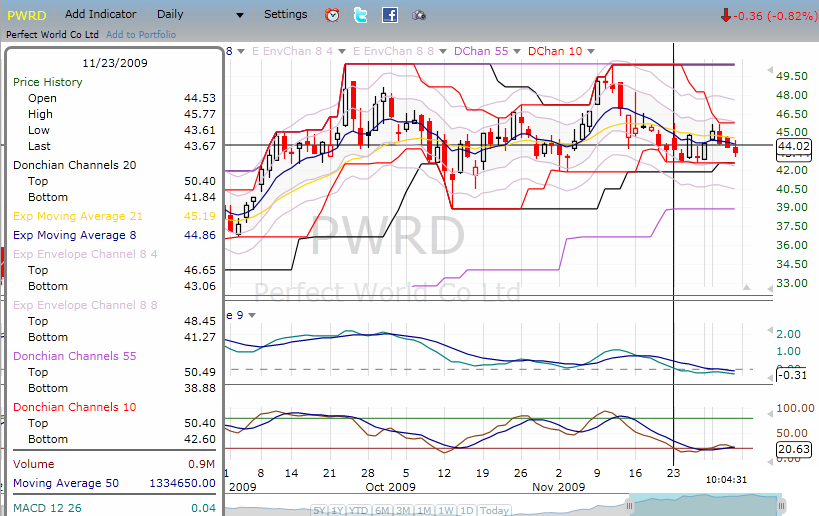Click the Donchian Channels 10 heading
Viewport: 819px width, 516px height.
(x=75, y=407)
